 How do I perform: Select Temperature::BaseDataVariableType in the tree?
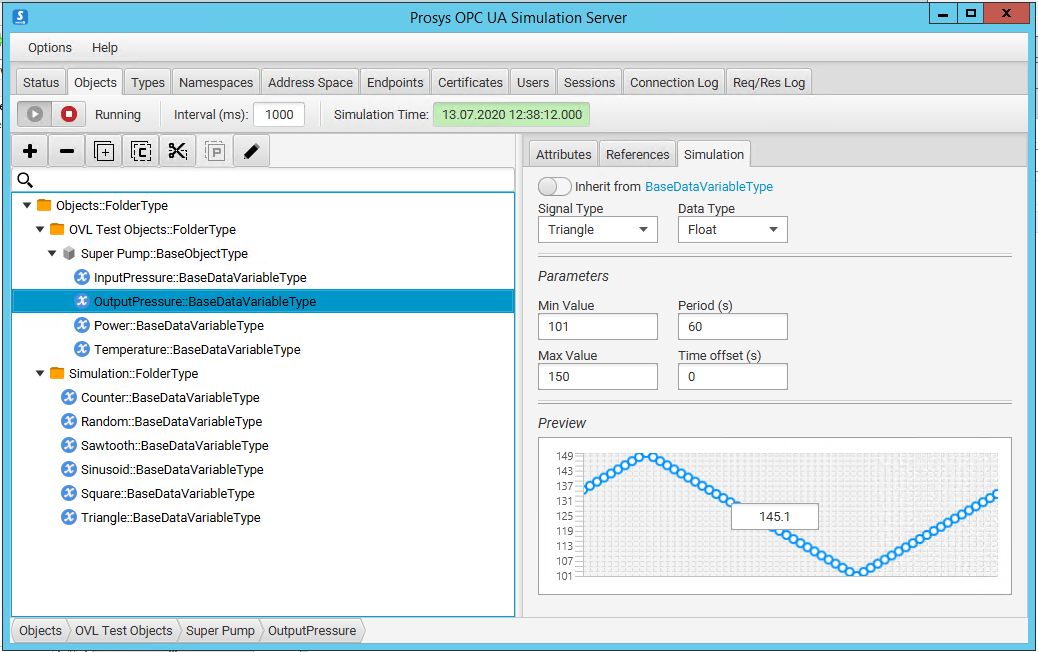coord(197,349)
